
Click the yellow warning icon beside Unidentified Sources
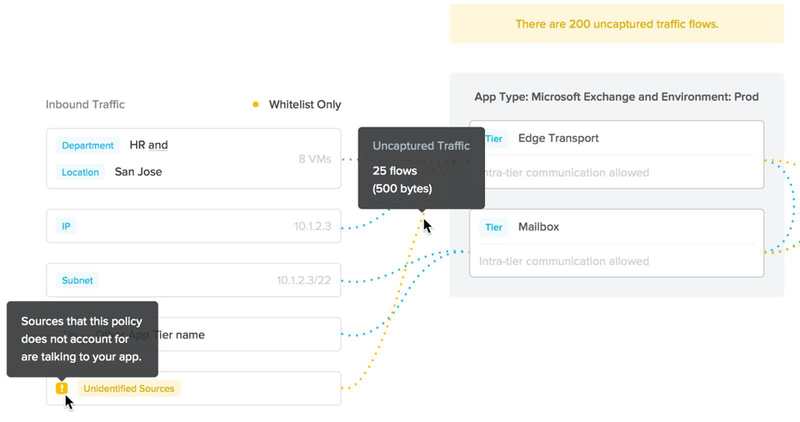62,388
